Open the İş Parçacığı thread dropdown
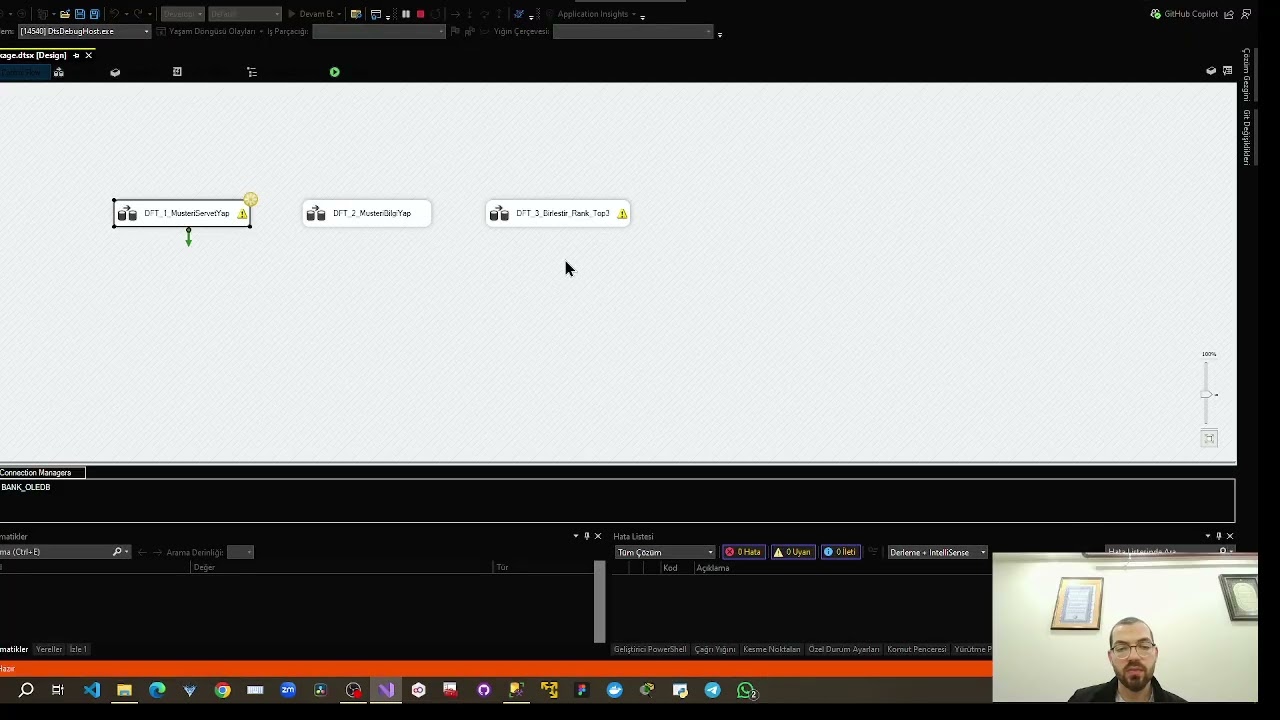Viewport: 1280px width, 720px height. pyautogui.click(x=379, y=31)
